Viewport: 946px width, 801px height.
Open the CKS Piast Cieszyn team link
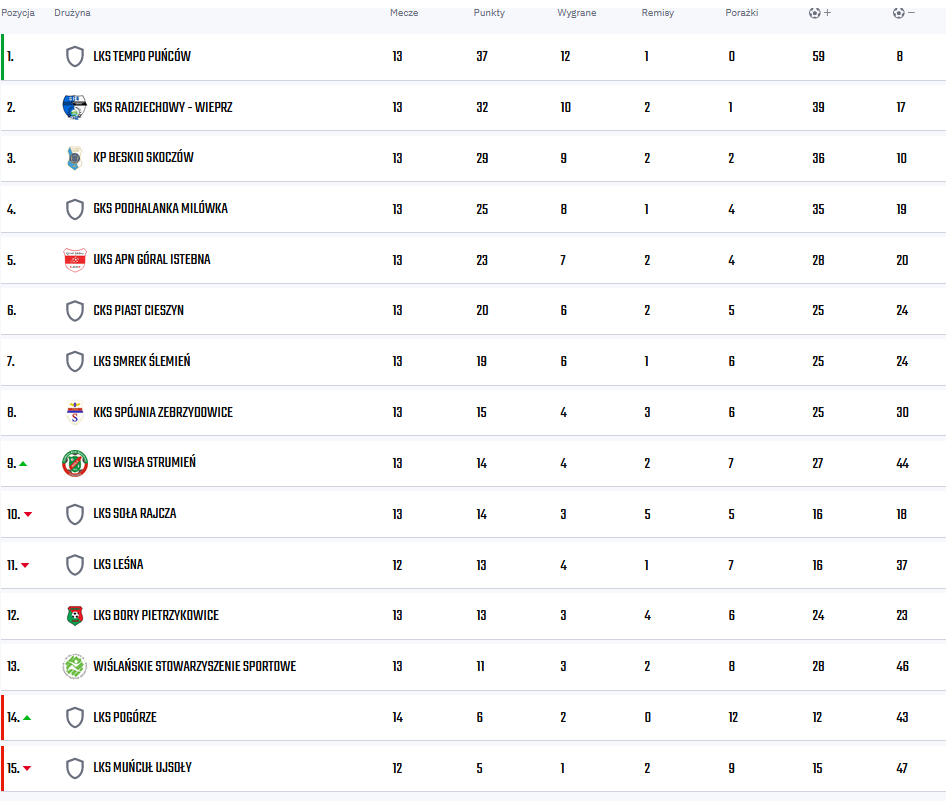point(138,311)
